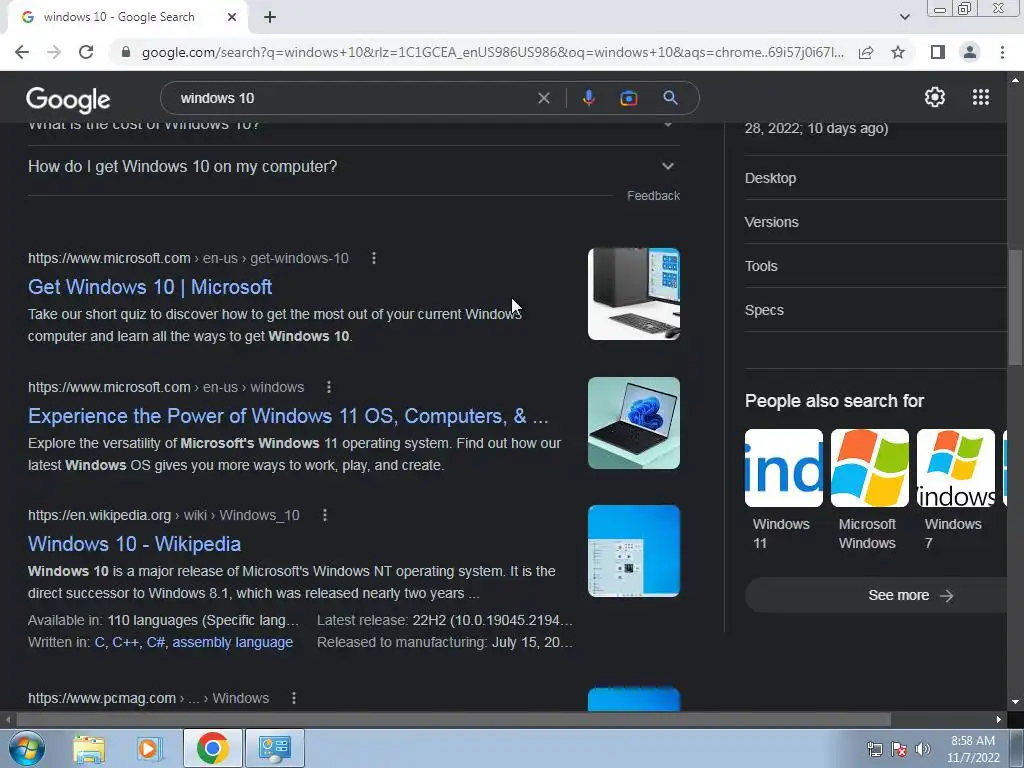Screen dimensions: 1024x768
Task: Open more options for the pcmag.com result
Action: (294, 698)
